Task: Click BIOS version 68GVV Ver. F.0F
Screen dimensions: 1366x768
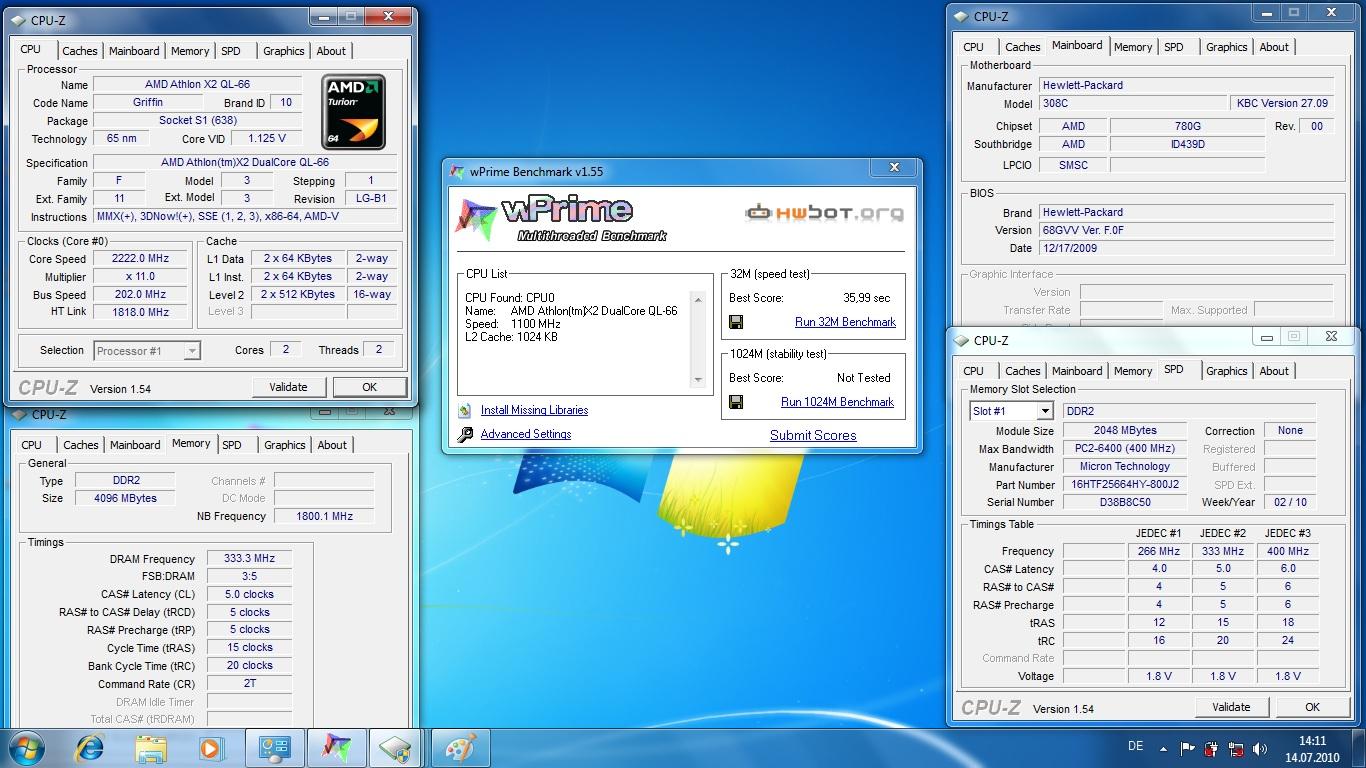Action: click(1186, 230)
